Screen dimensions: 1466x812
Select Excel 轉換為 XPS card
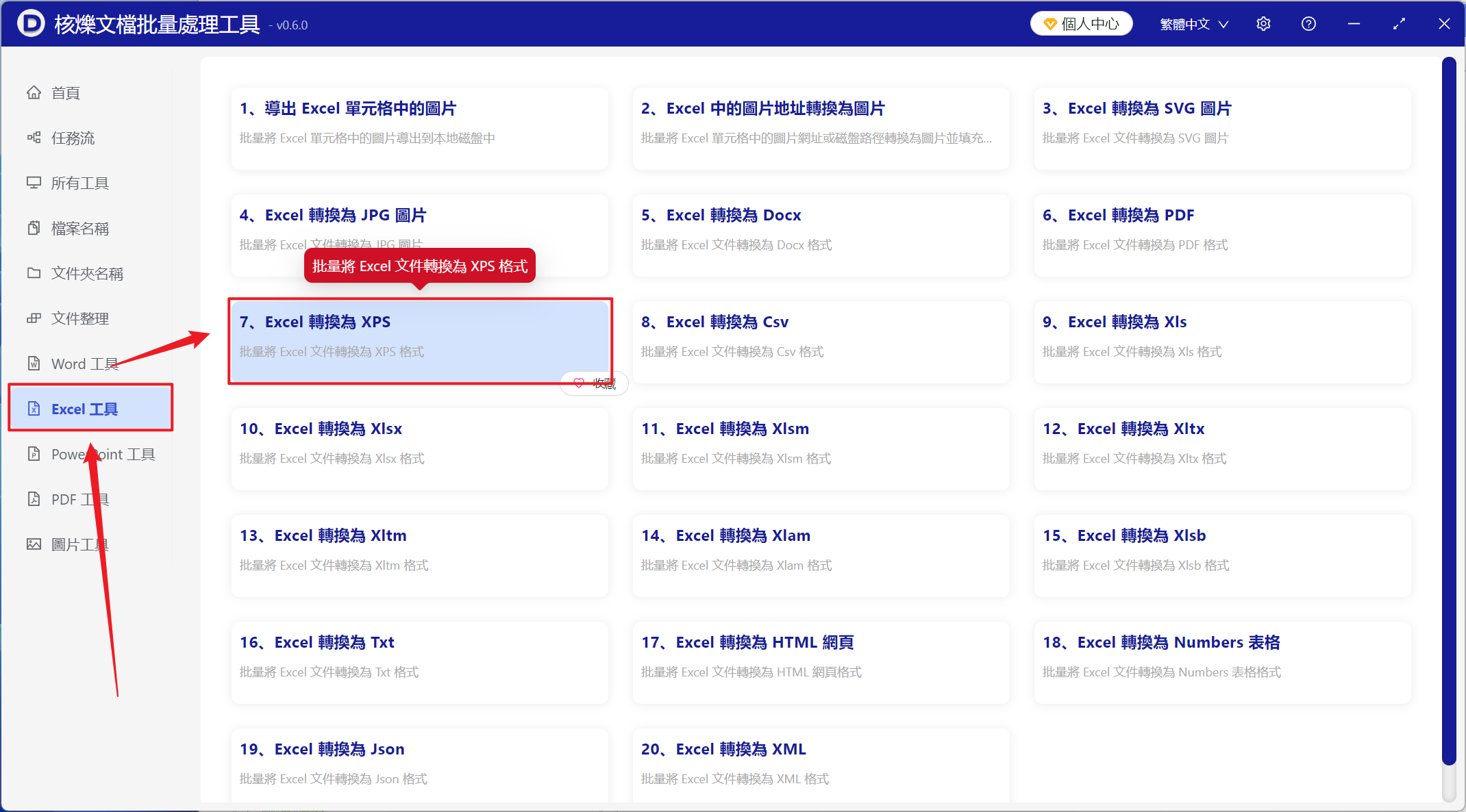click(x=419, y=342)
